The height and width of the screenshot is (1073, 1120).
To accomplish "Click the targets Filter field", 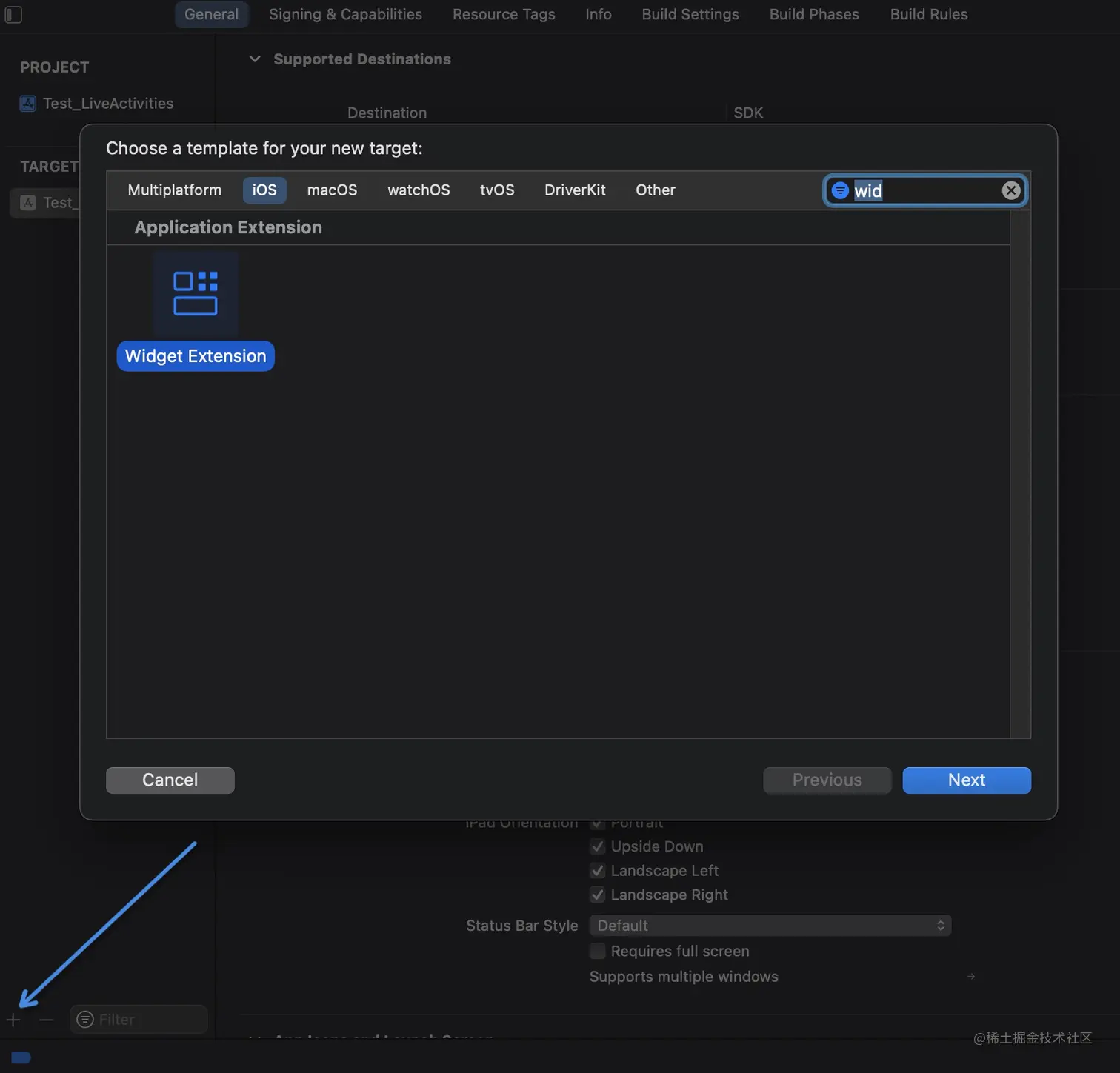I will 139,1020.
